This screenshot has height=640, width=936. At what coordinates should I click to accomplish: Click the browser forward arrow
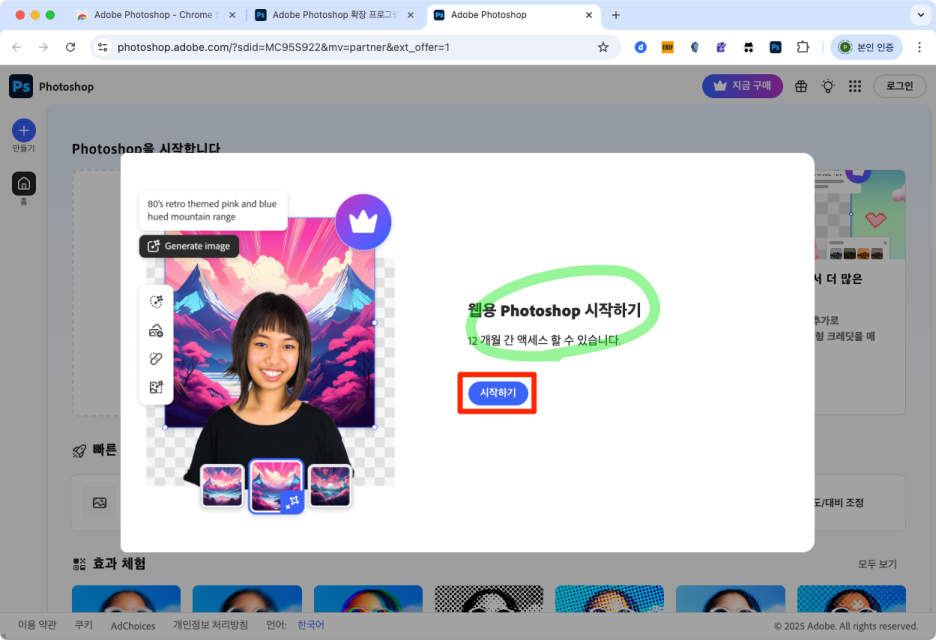click(x=43, y=47)
